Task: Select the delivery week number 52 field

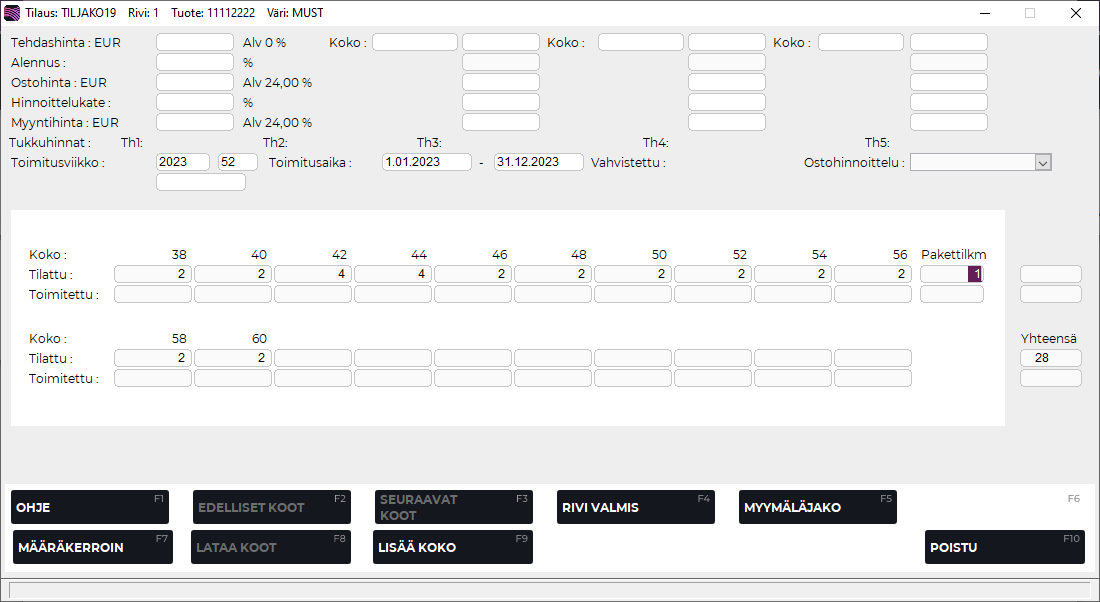Action: tap(238, 162)
